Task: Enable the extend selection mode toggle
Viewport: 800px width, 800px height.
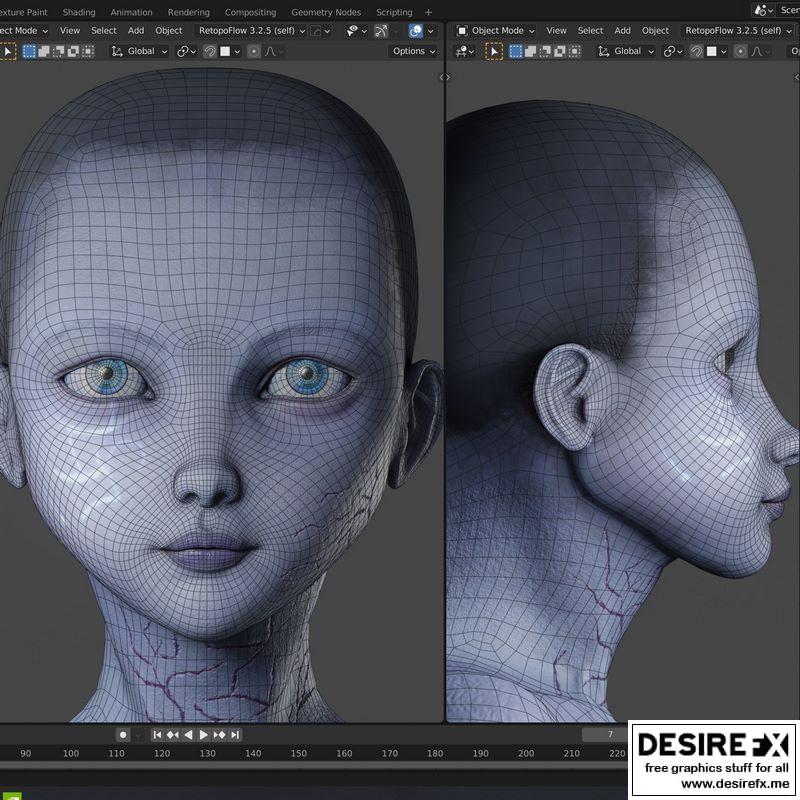Action: pyautogui.click(x=45, y=51)
